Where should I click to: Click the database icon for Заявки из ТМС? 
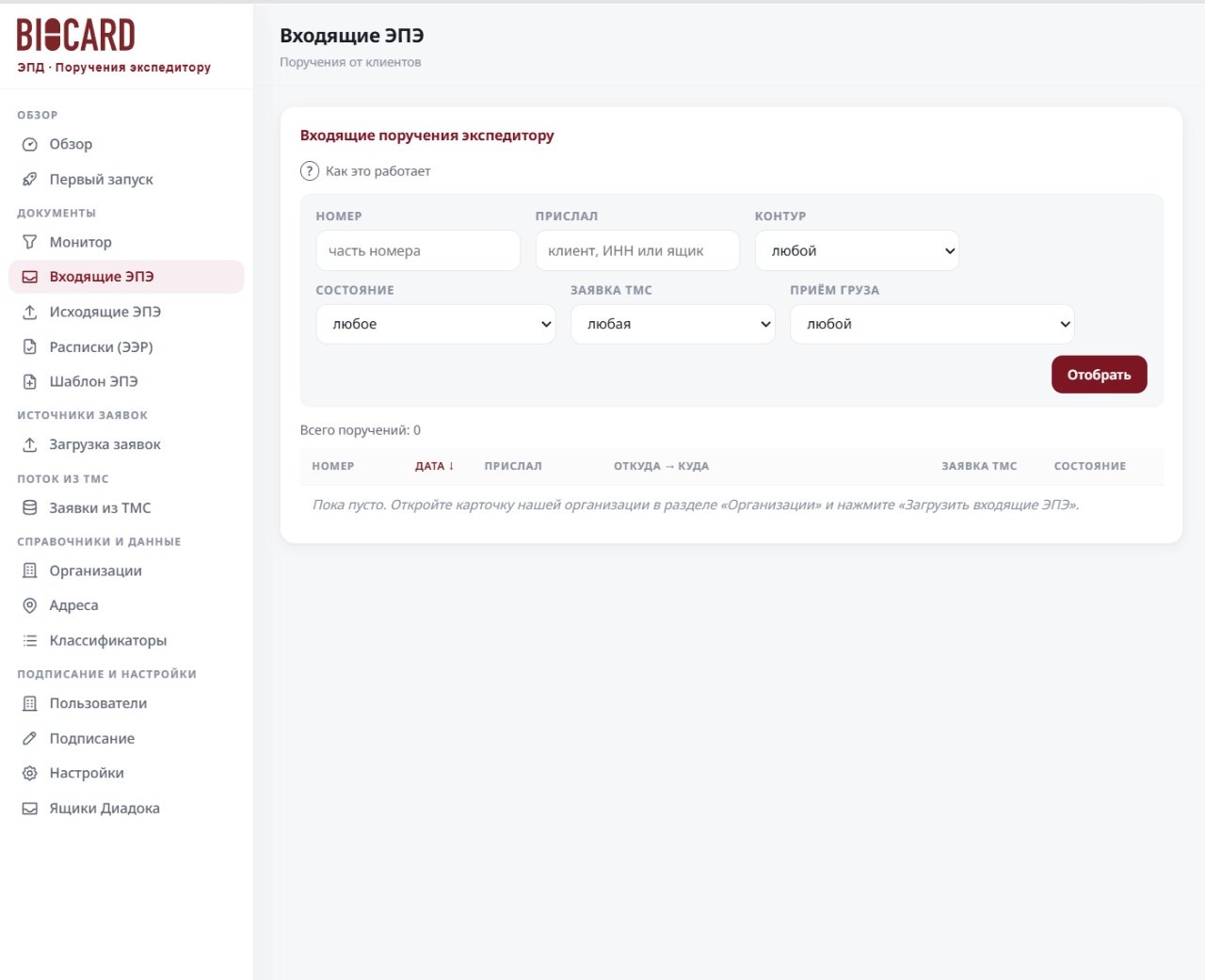tap(30, 507)
